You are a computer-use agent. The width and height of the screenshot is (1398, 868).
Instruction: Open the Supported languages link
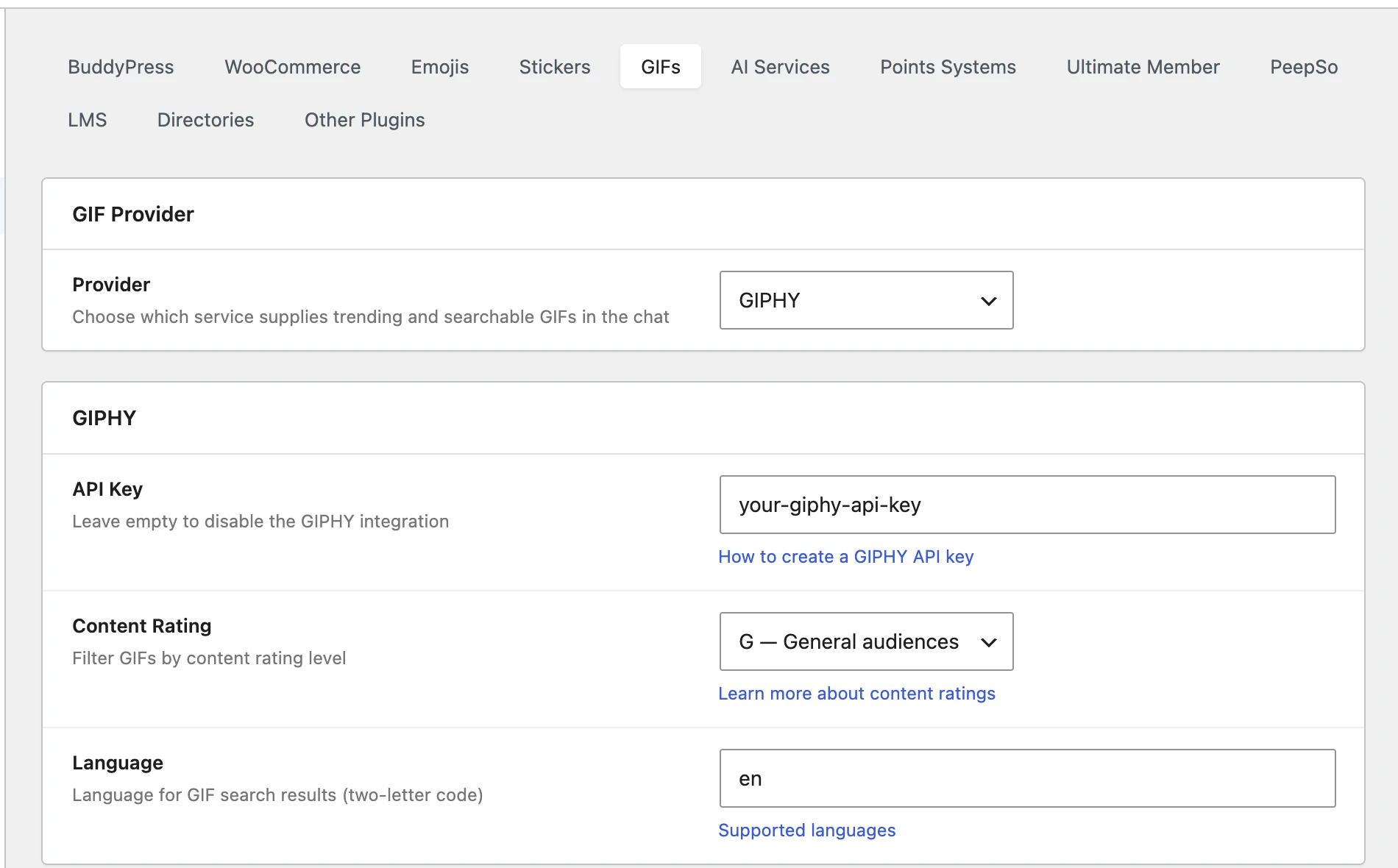807,830
